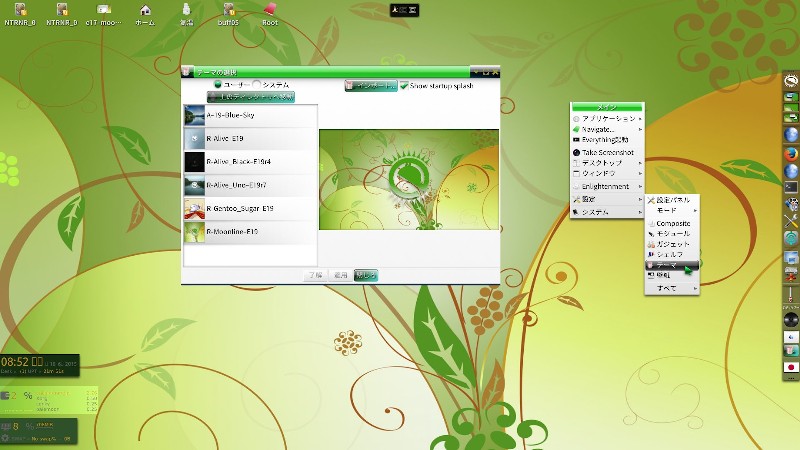Click the thermometer gadget on the shelf
The height and width of the screenshot is (450, 800).
tap(791, 295)
